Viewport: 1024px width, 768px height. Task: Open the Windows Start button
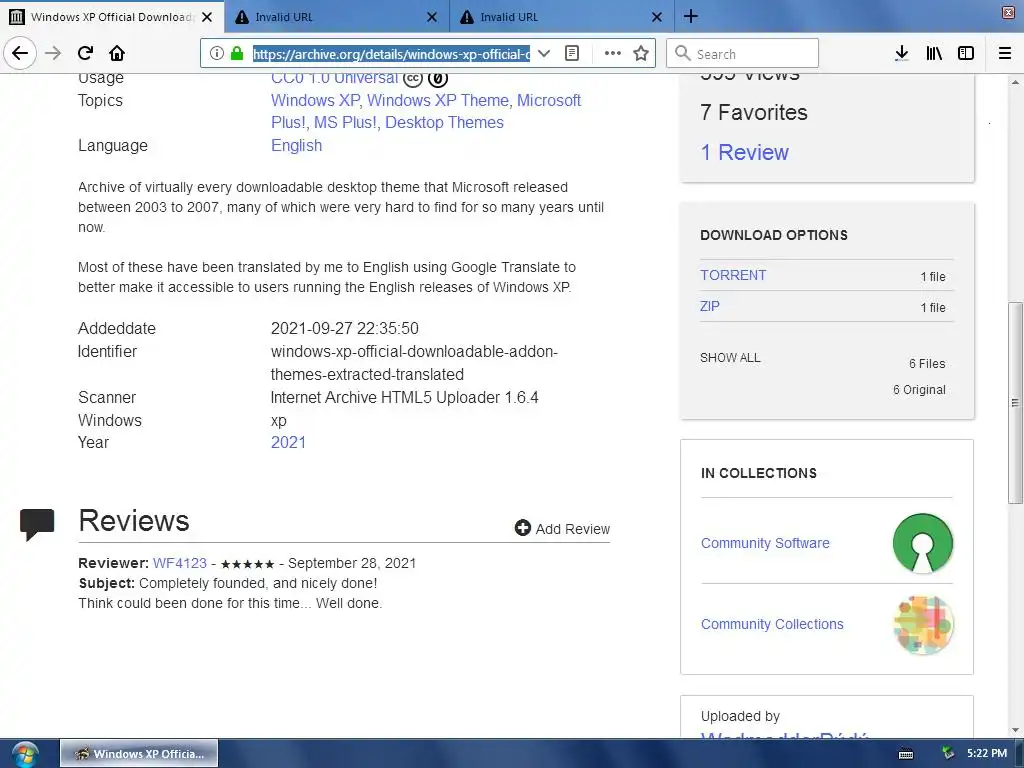click(x=25, y=754)
